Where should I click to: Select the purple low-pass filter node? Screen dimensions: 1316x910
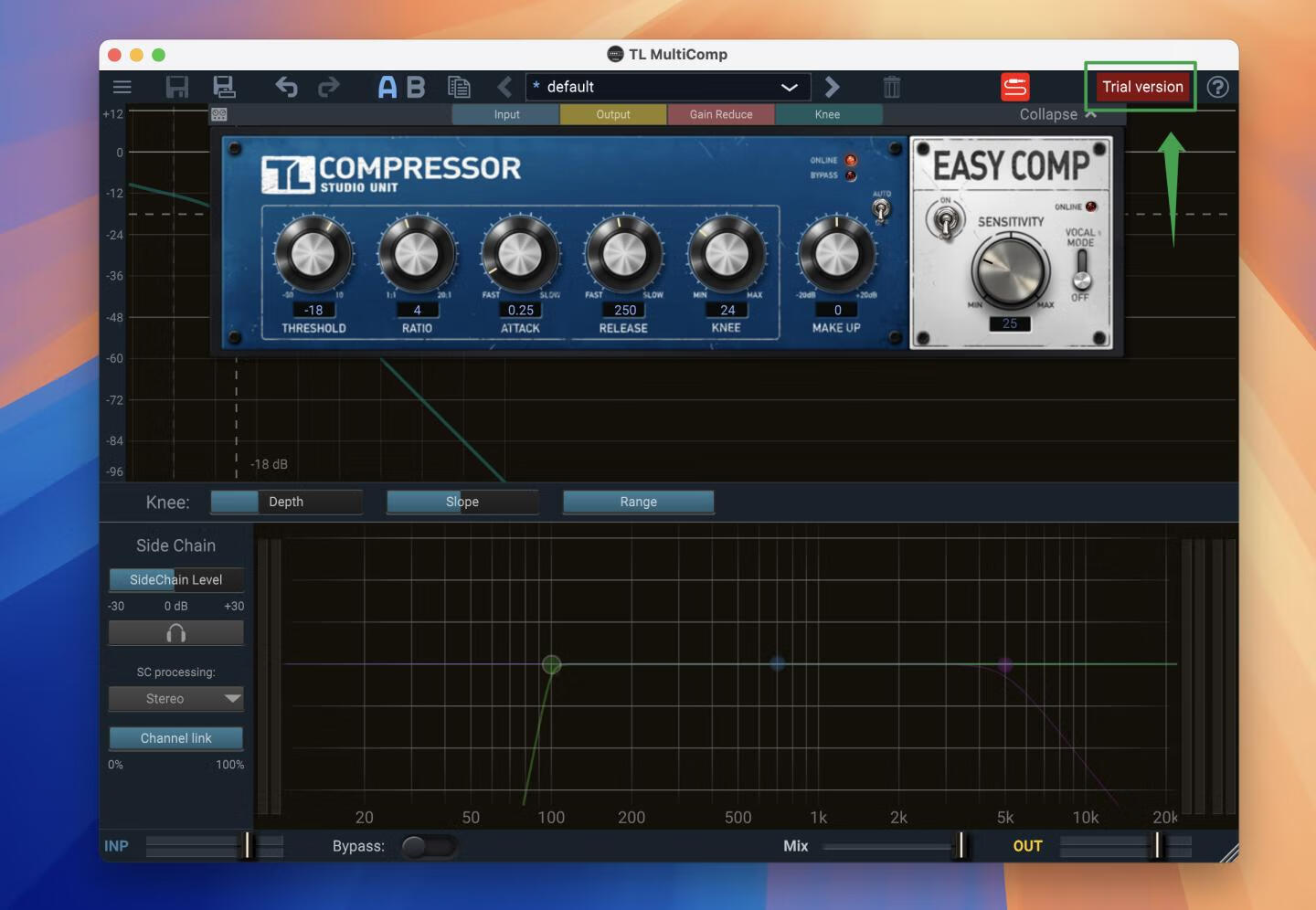(1005, 664)
